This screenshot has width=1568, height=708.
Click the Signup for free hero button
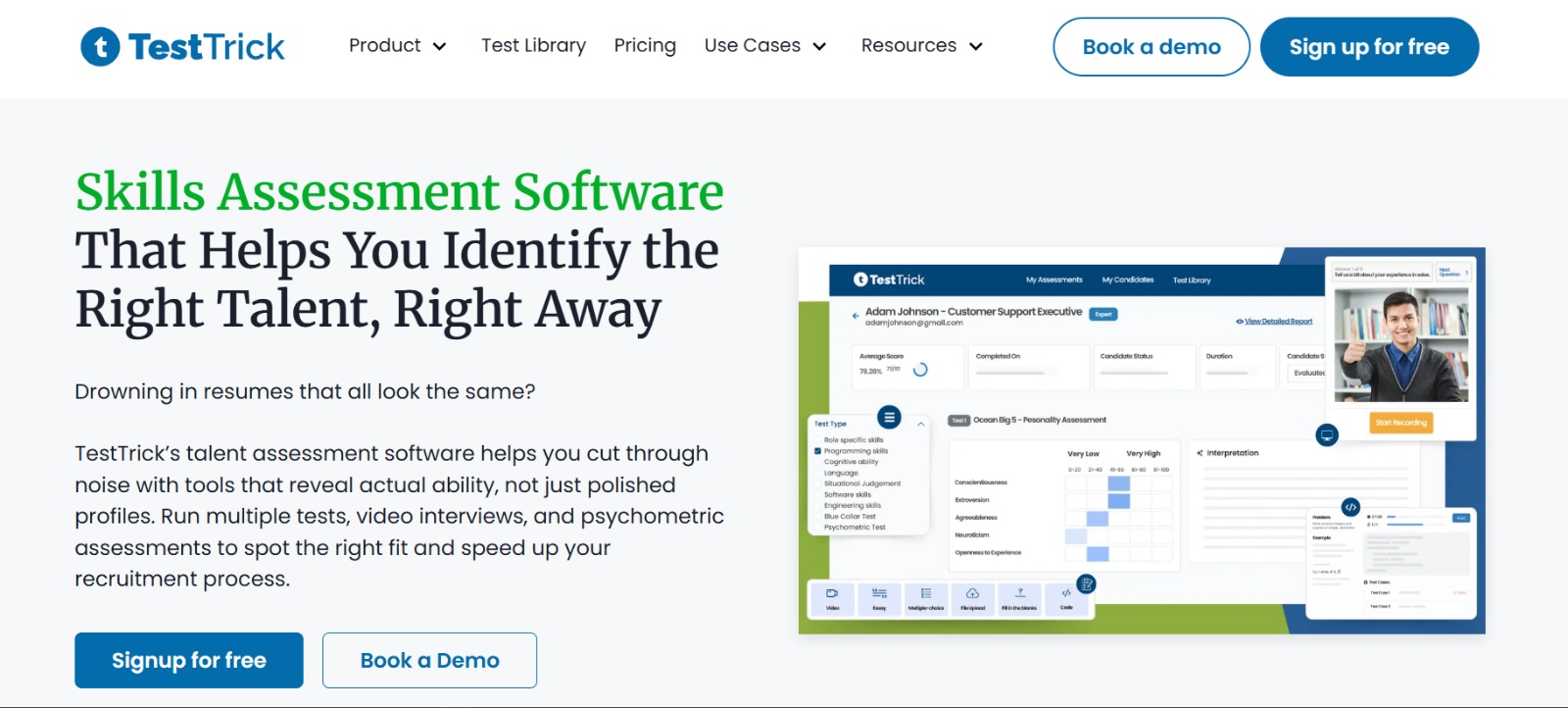[x=189, y=660]
